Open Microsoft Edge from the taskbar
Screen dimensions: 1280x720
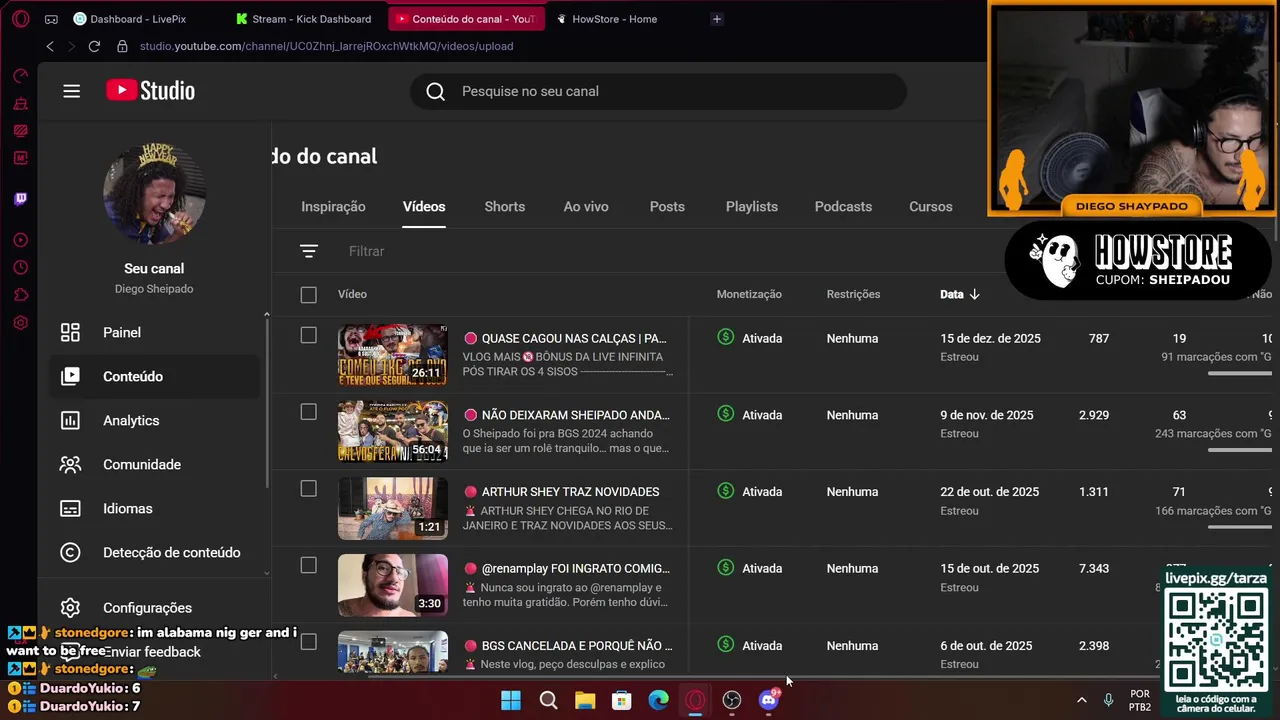[x=658, y=700]
